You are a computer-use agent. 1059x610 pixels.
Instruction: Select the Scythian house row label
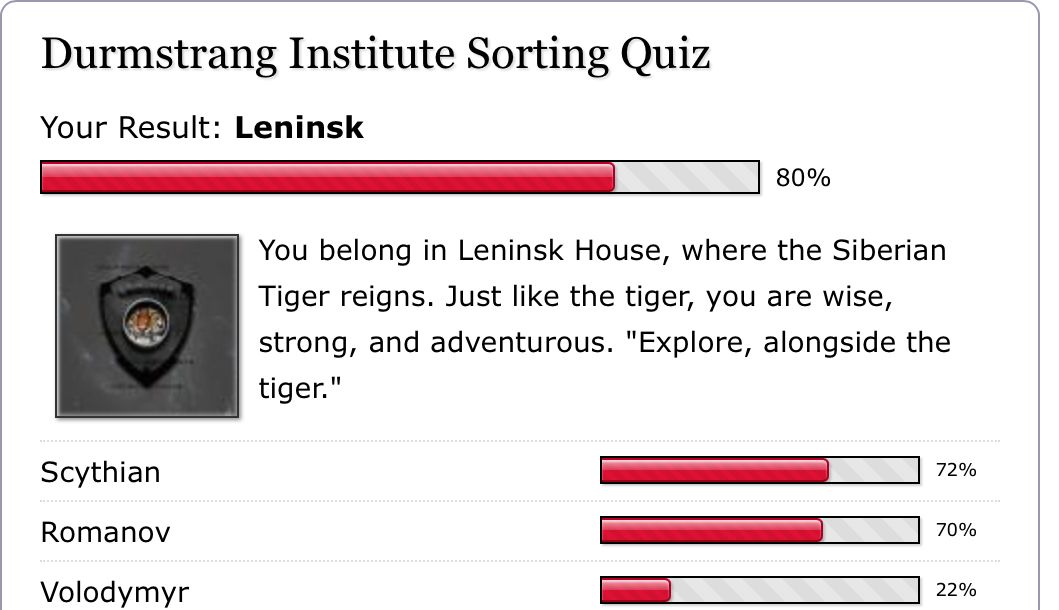(101, 472)
